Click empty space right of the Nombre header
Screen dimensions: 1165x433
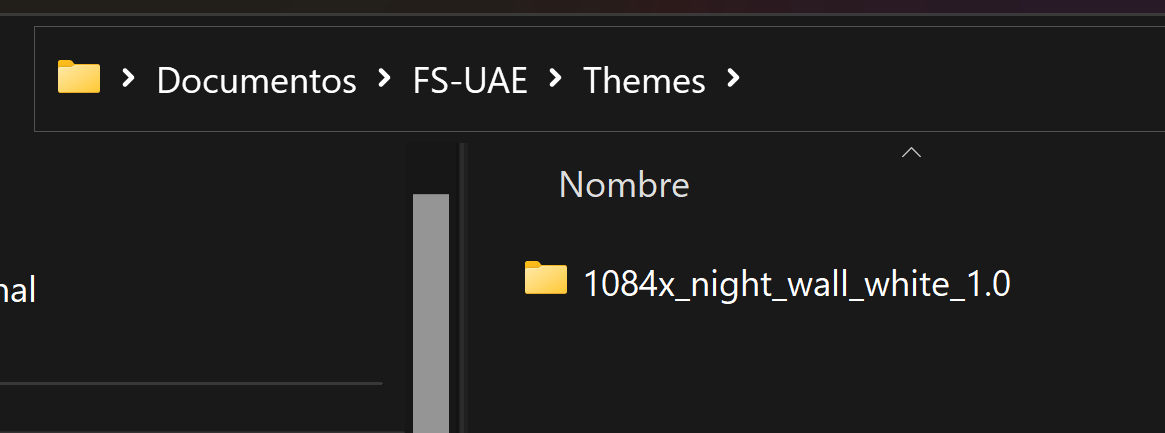1040,184
